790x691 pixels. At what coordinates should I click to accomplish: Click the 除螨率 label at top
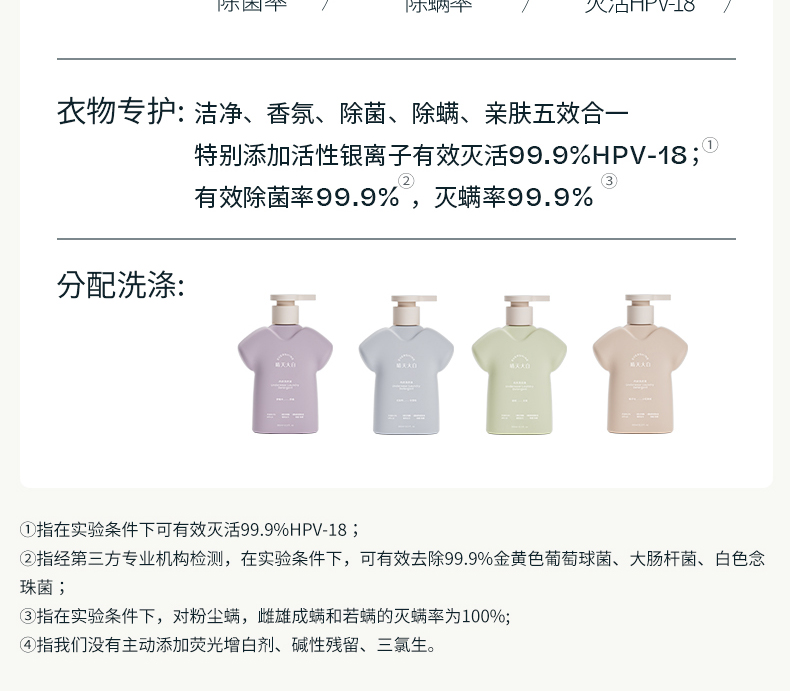[x=438, y=6]
